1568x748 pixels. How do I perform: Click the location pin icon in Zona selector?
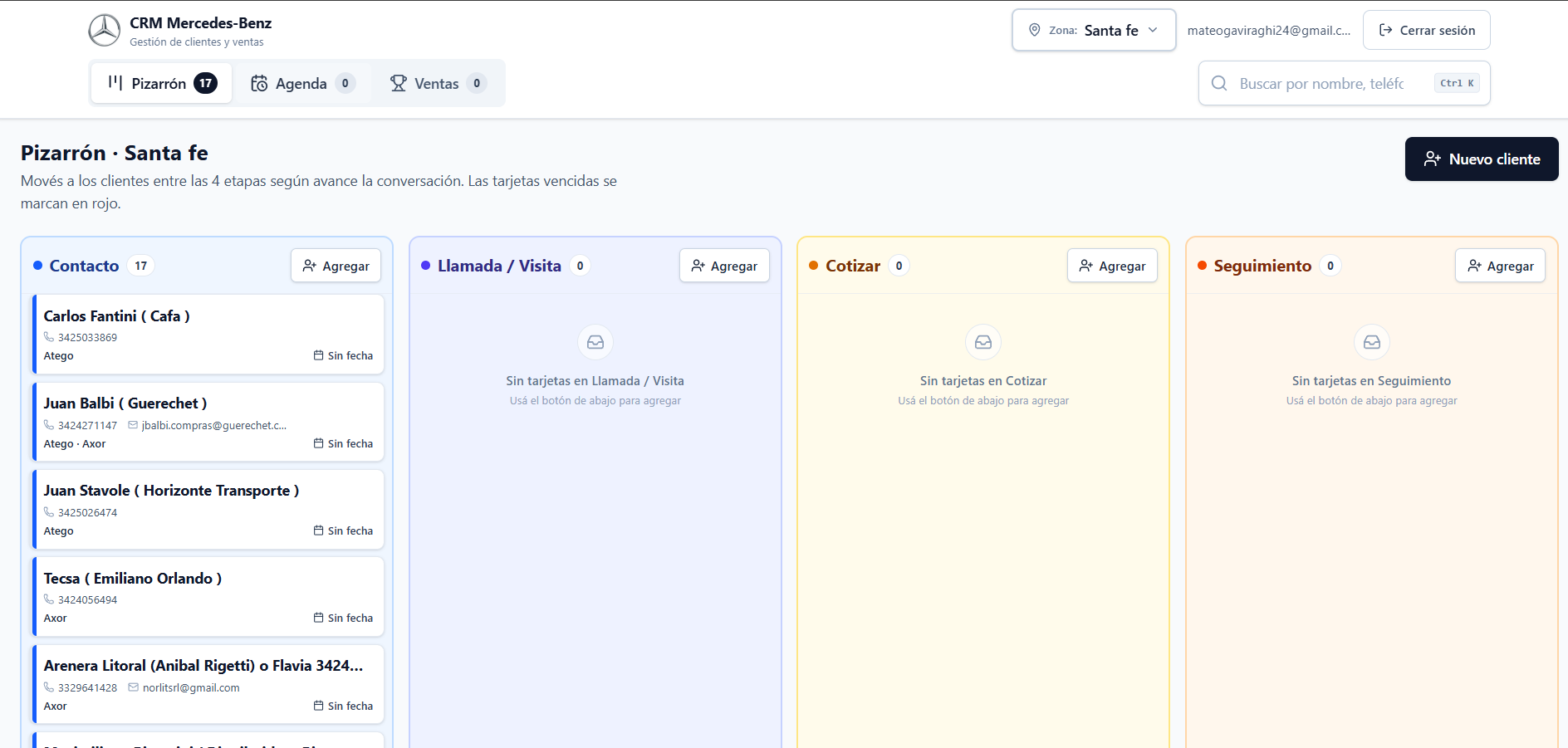(1035, 30)
